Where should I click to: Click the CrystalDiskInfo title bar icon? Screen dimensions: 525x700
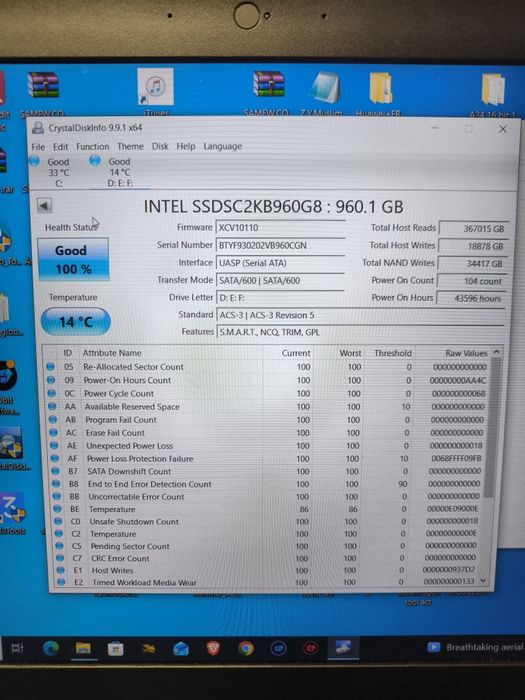click(x=38, y=128)
